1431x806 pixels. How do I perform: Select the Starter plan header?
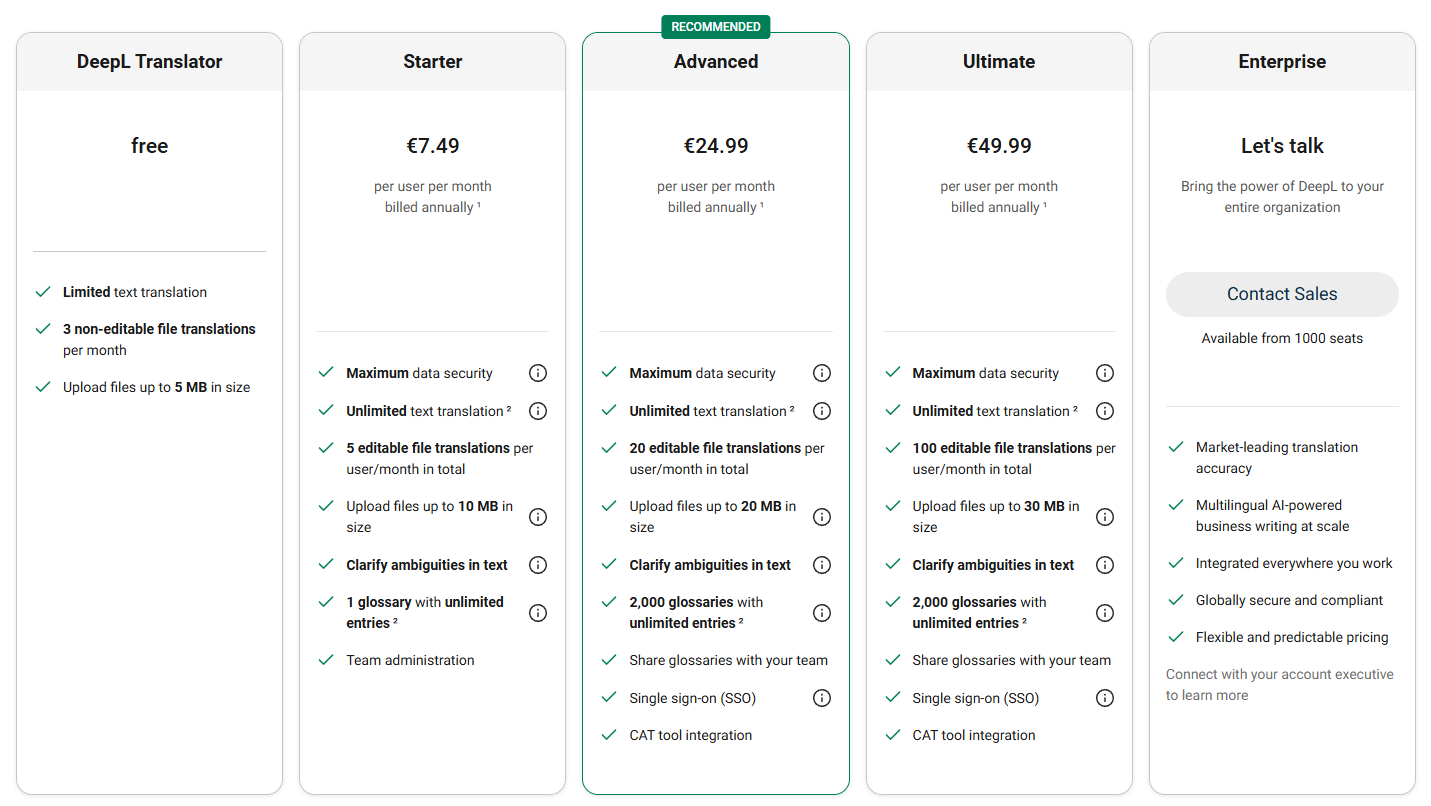tap(433, 62)
